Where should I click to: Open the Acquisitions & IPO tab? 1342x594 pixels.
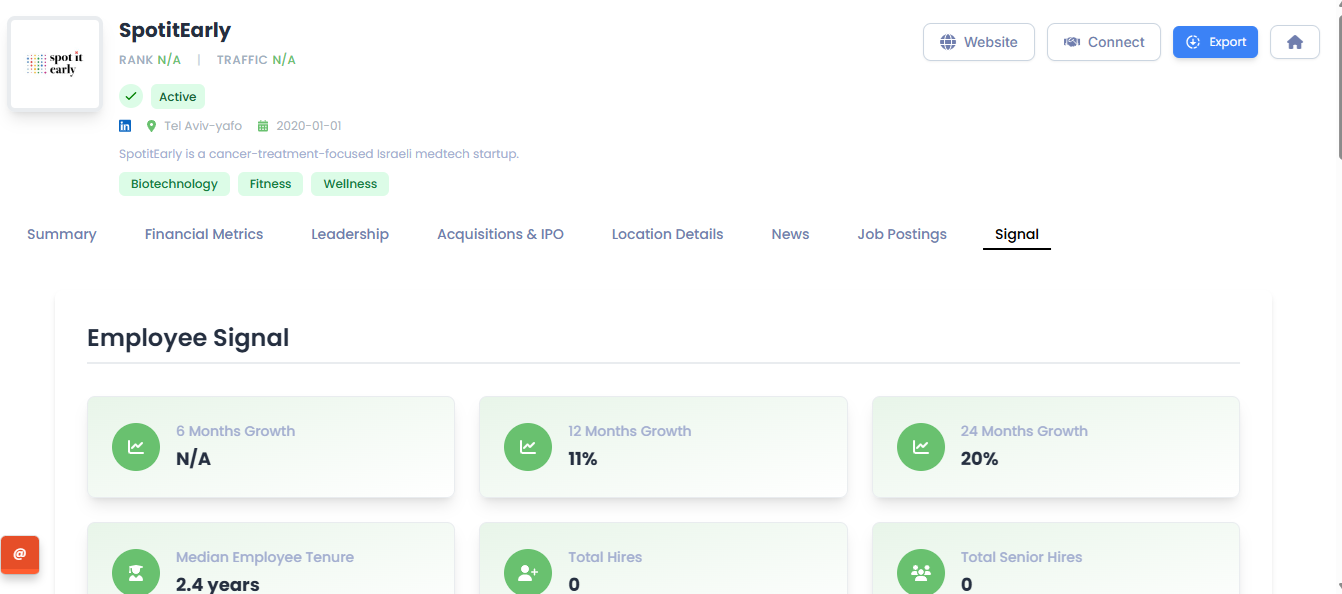click(500, 234)
